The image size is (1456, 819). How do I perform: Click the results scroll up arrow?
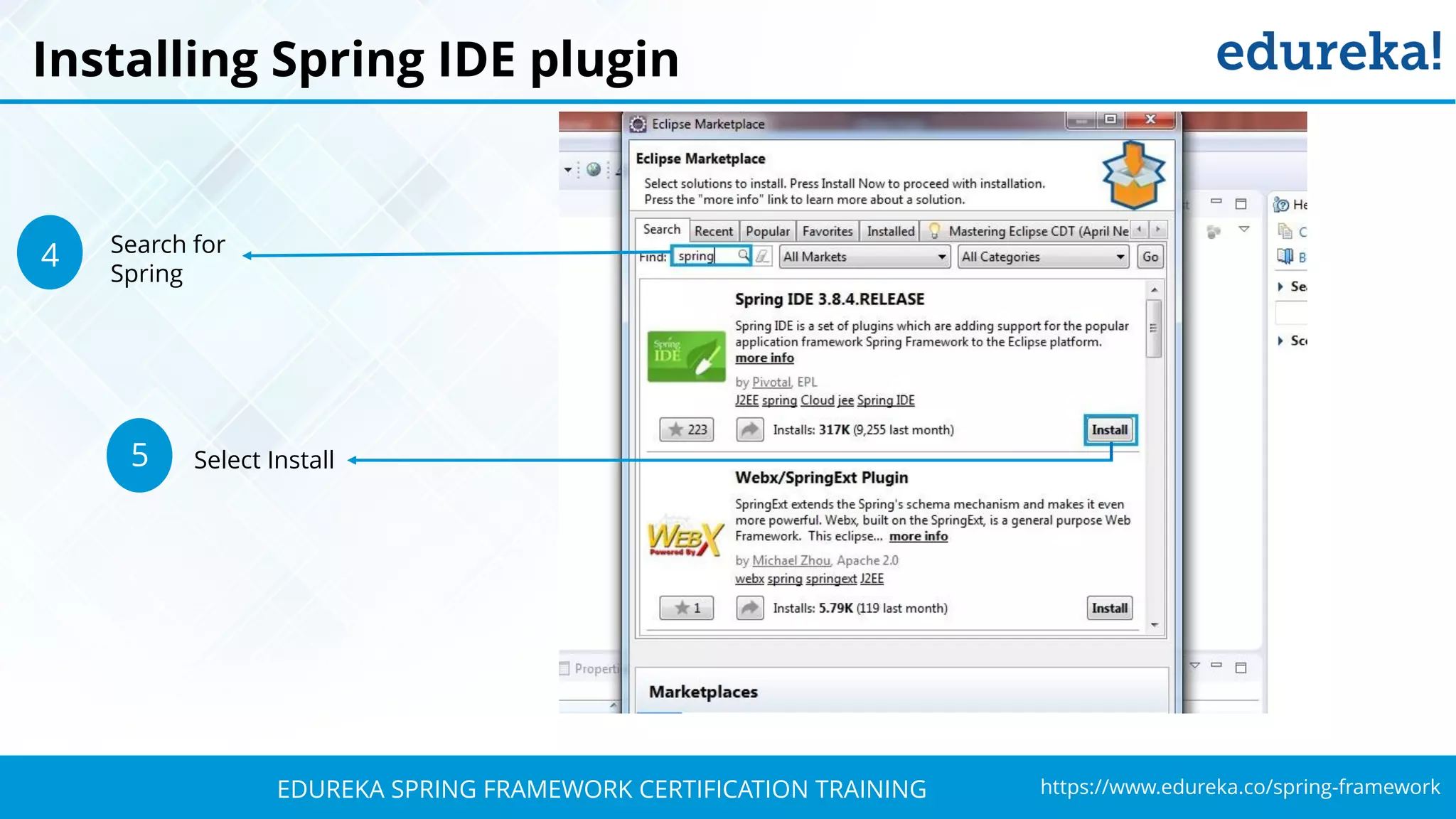tap(1154, 289)
